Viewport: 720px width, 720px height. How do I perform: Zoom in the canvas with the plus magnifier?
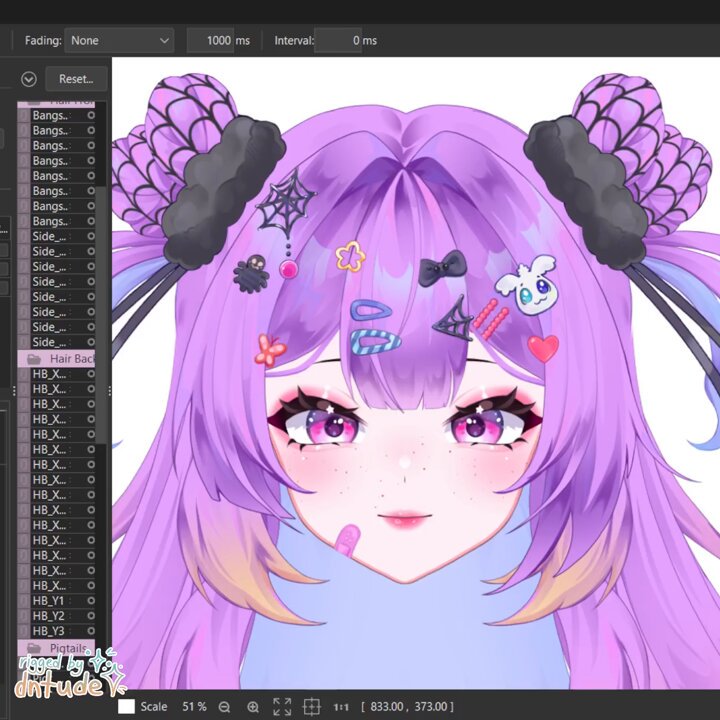(253, 707)
